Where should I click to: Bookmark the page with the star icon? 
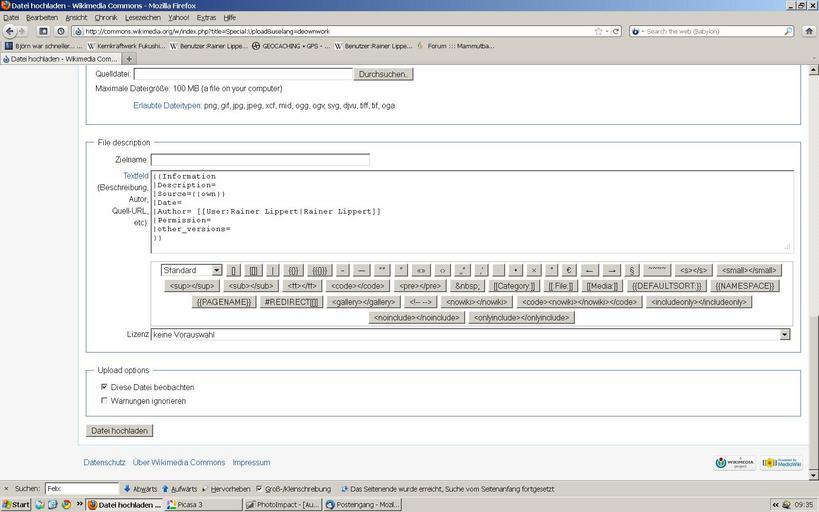click(598, 31)
